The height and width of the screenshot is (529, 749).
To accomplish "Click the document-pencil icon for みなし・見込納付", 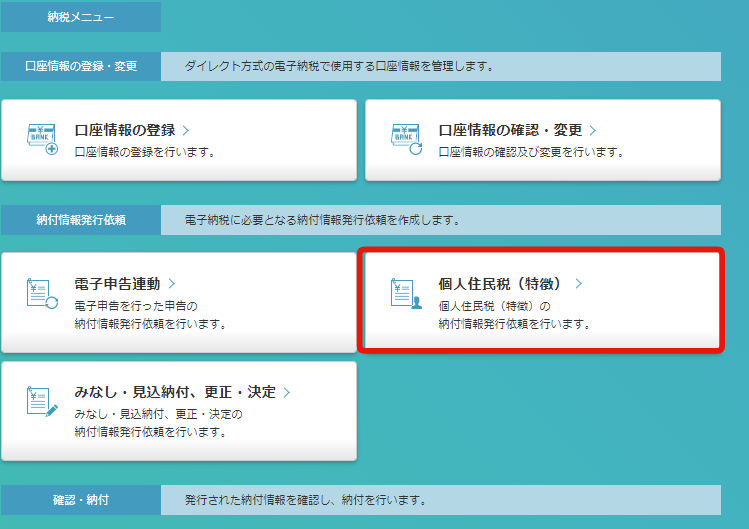I will [x=42, y=401].
